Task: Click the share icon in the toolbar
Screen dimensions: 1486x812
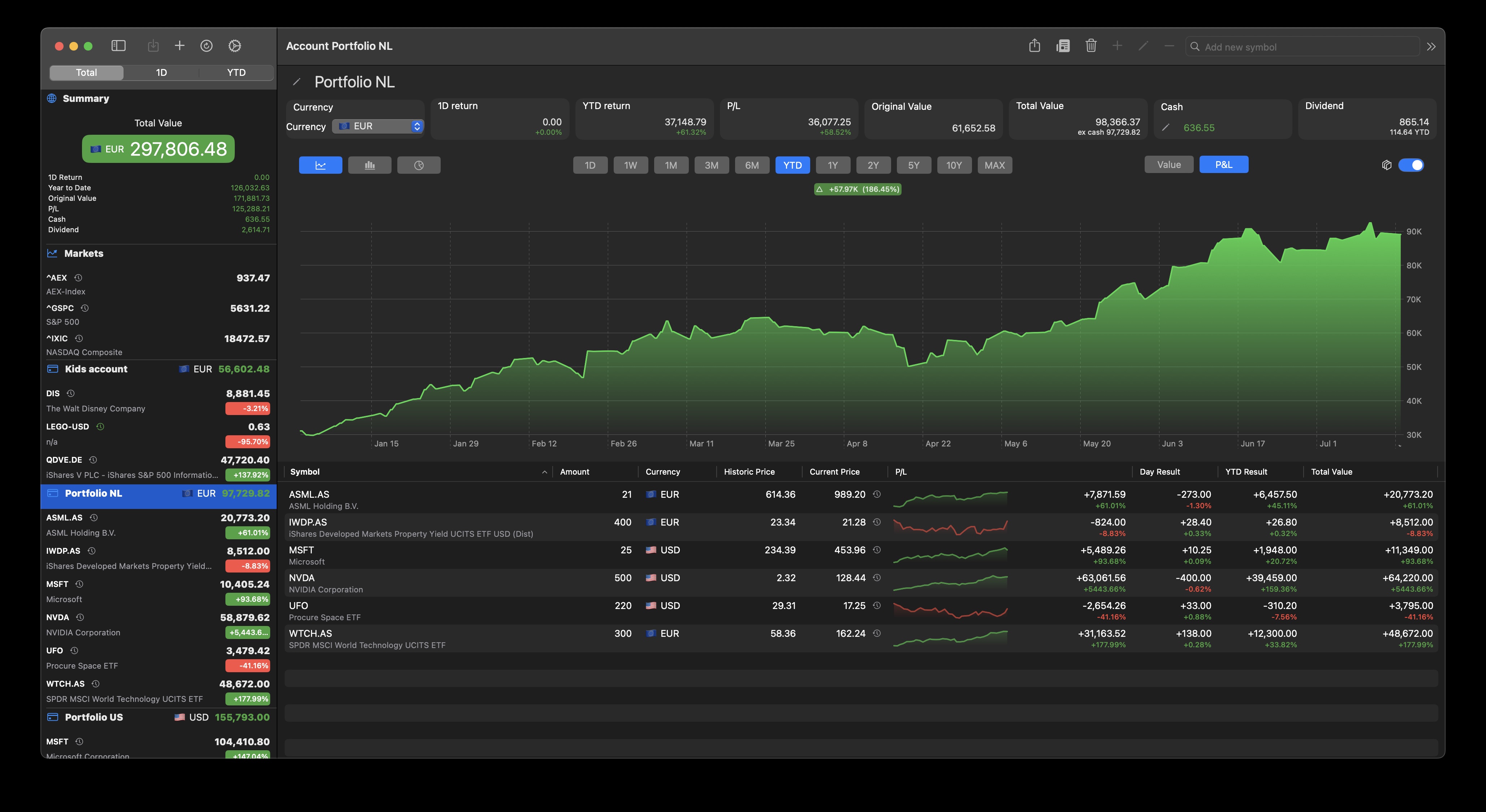Action: coord(1035,46)
